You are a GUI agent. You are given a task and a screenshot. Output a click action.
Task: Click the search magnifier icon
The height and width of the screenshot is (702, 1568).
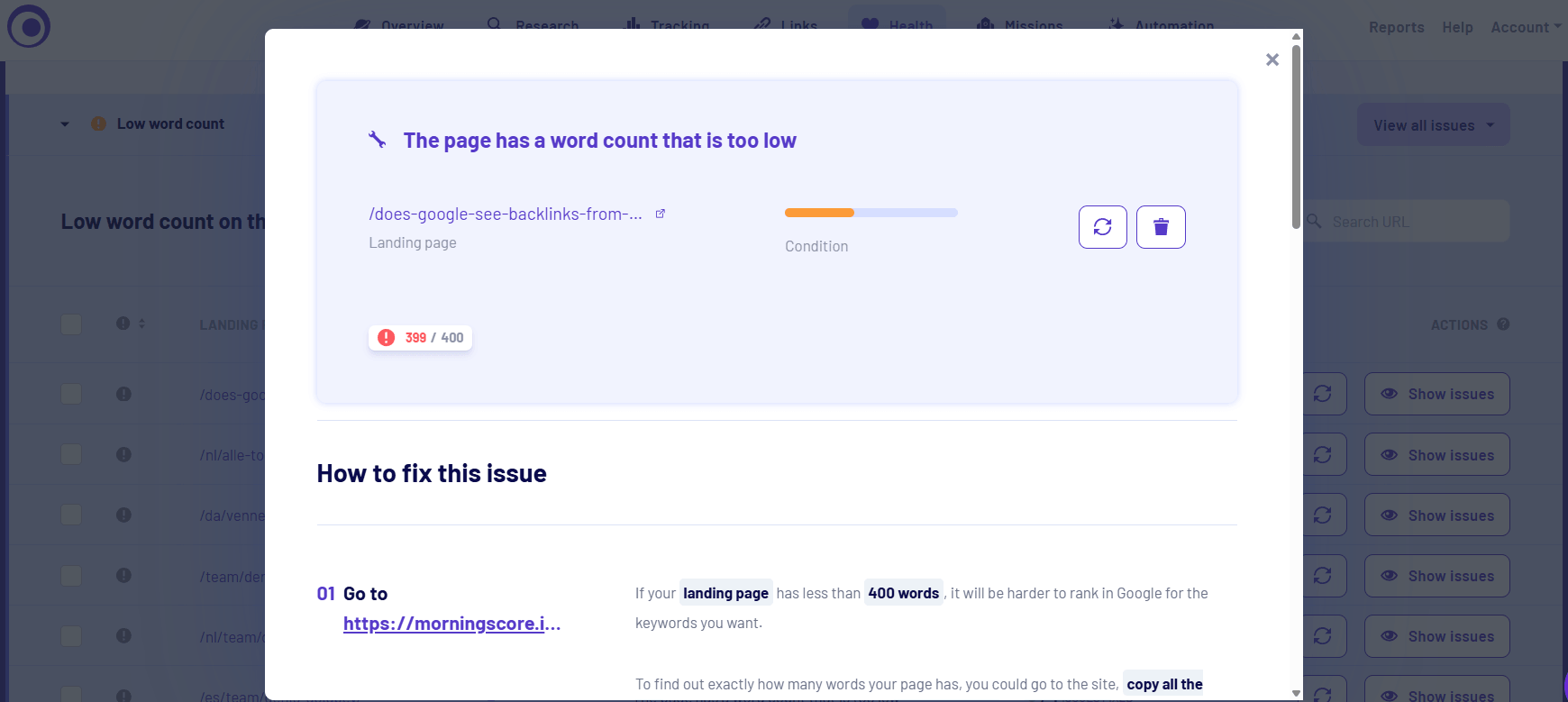pos(1314,221)
